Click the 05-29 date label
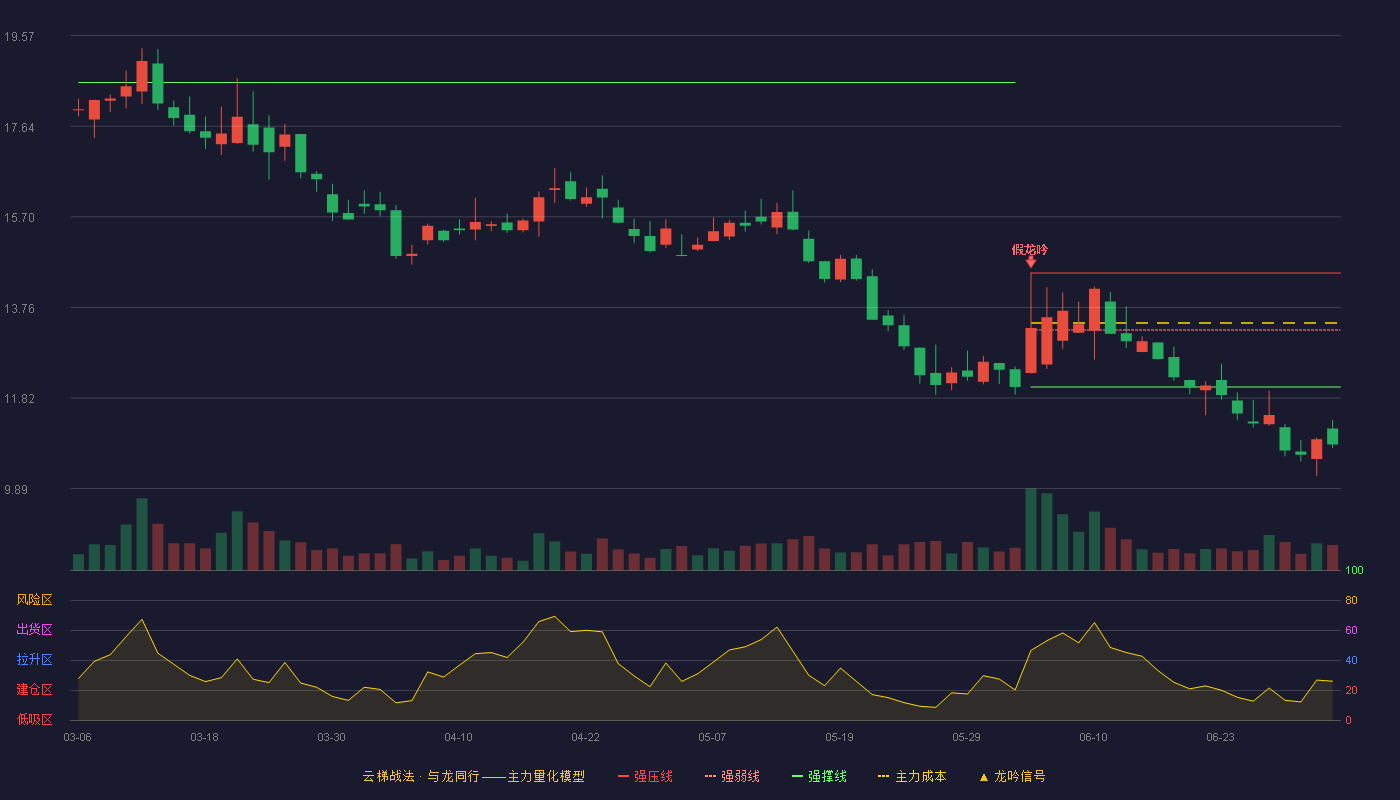1400x800 pixels. point(966,737)
